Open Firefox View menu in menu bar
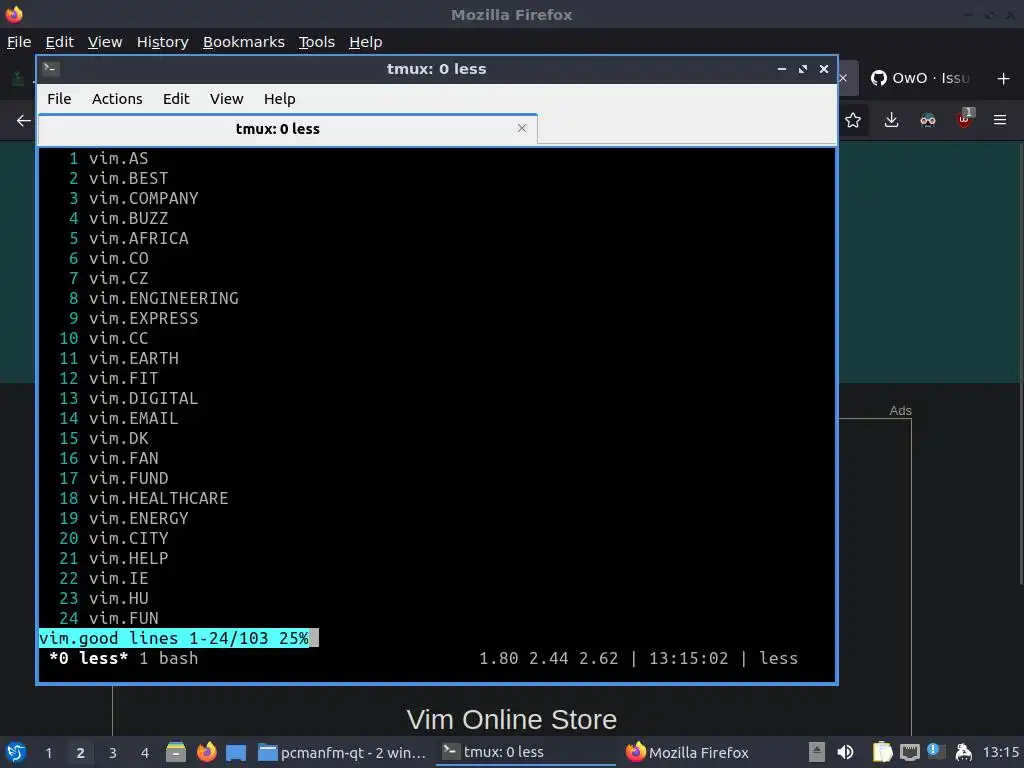1024x768 pixels. pos(105,42)
